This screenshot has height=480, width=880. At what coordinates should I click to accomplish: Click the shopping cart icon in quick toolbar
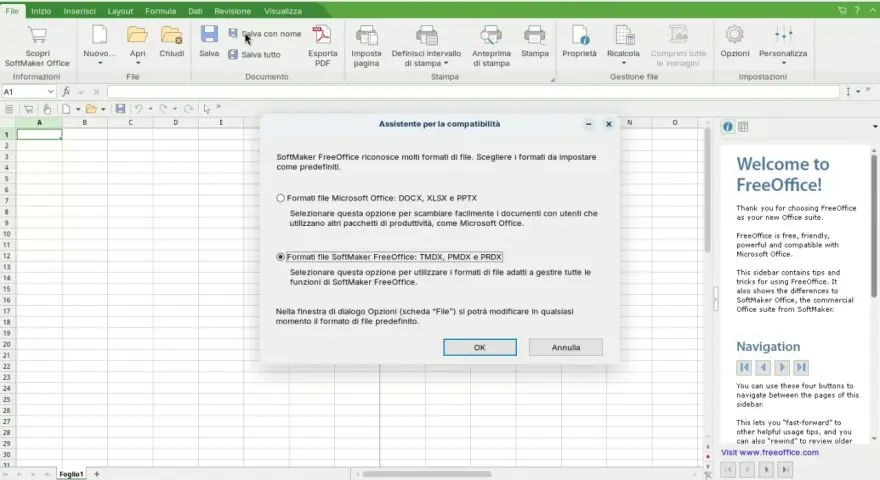[28, 109]
